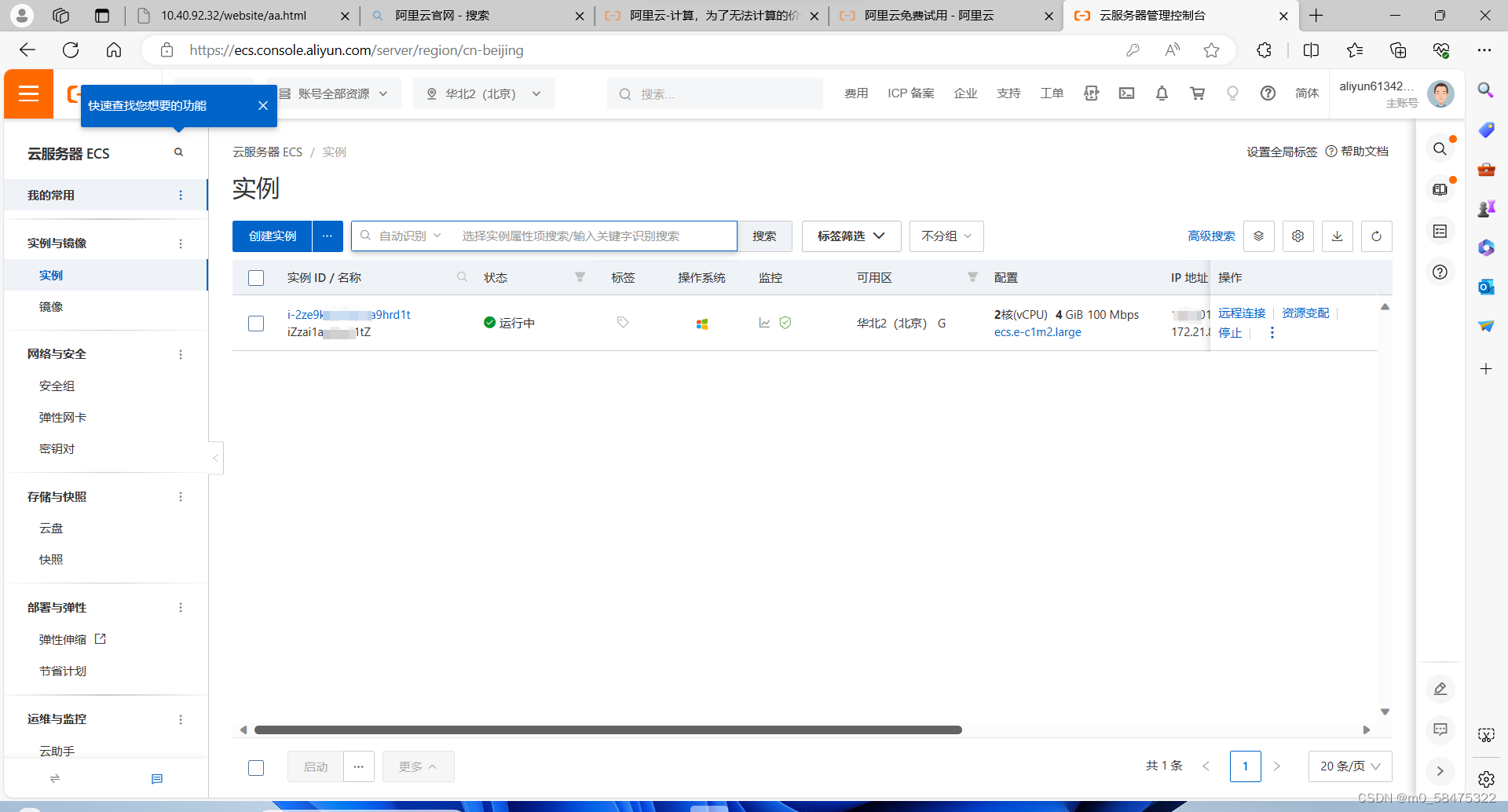Open 远程连接 for the running instance
Viewport: 1508px width, 812px height.
click(x=1241, y=313)
